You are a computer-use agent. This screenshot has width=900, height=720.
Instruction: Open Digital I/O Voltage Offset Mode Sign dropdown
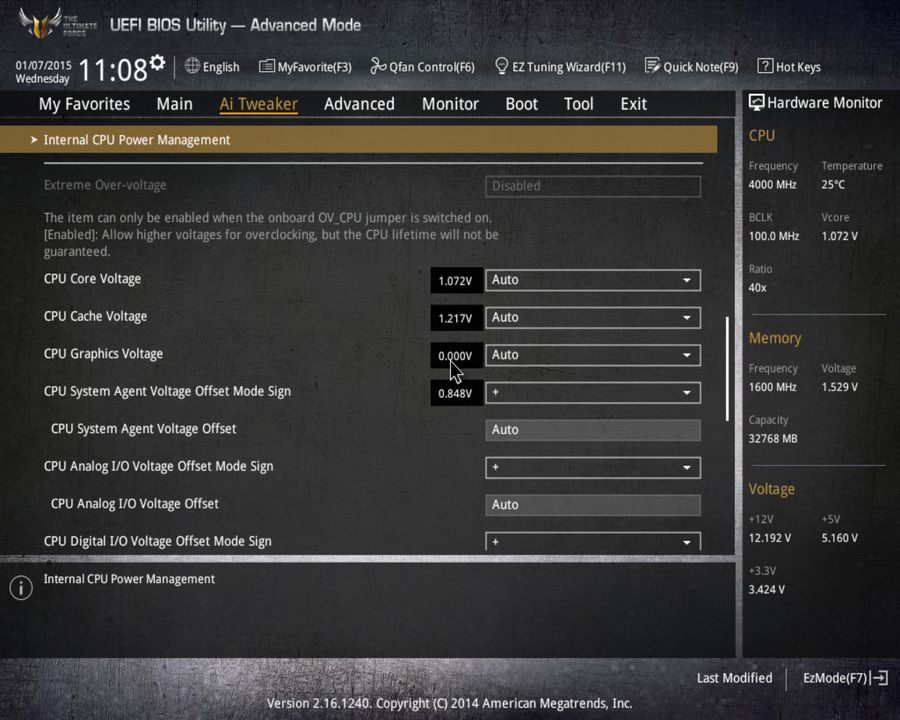click(x=593, y=541)
